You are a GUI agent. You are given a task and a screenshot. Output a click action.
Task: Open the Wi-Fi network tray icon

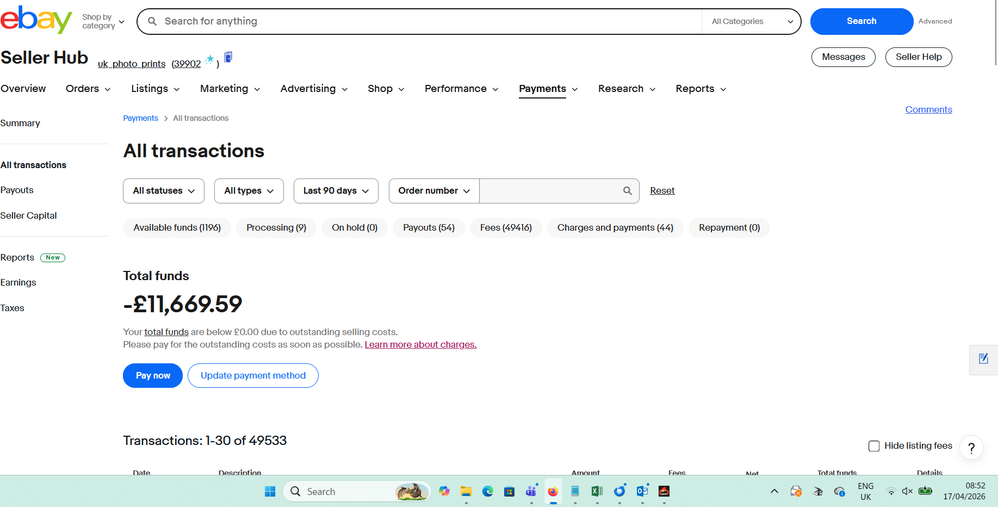892,491
